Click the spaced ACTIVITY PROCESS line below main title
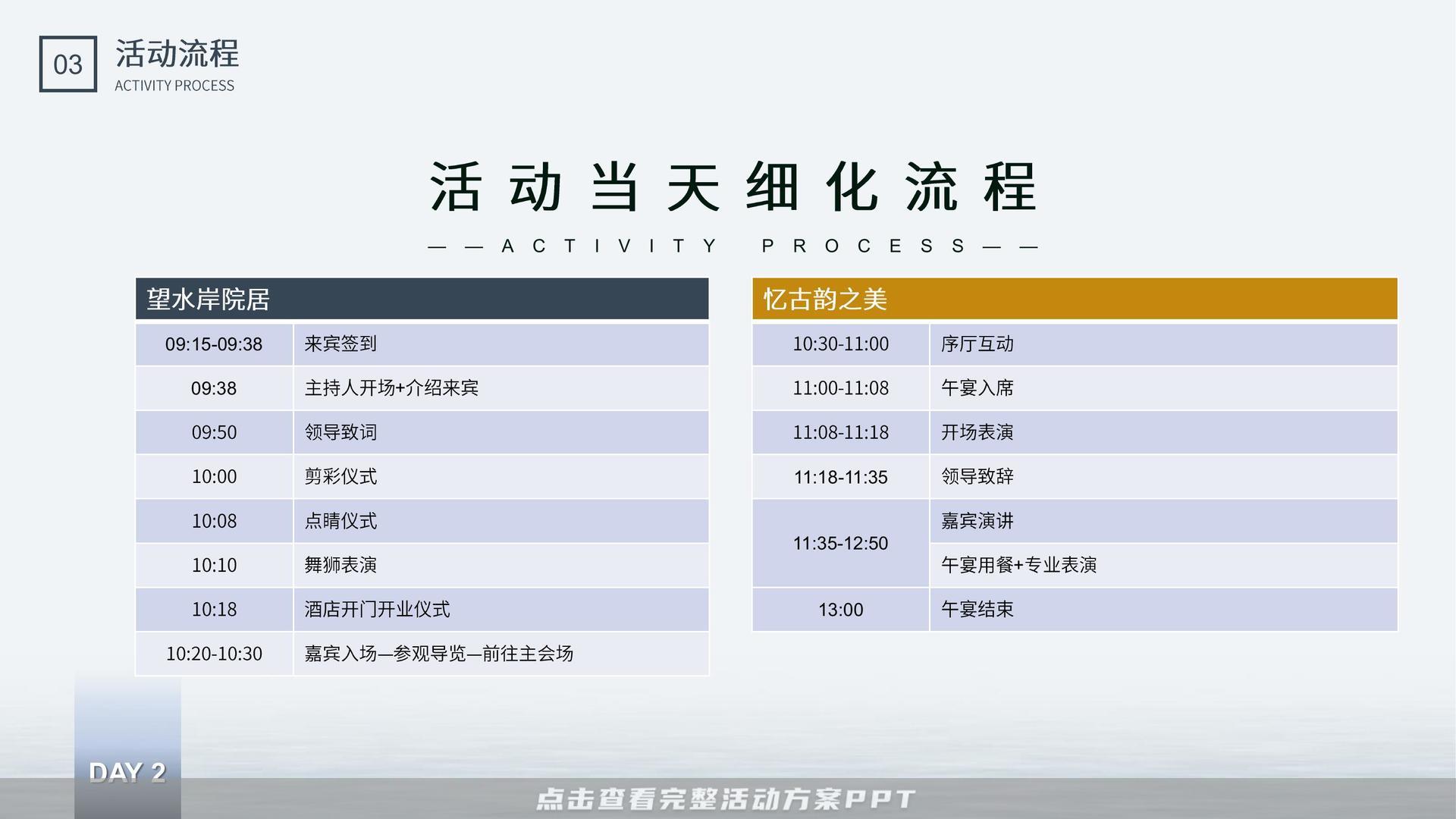The width and height of the screenshot is (1456, 819). tap(733, 246)
